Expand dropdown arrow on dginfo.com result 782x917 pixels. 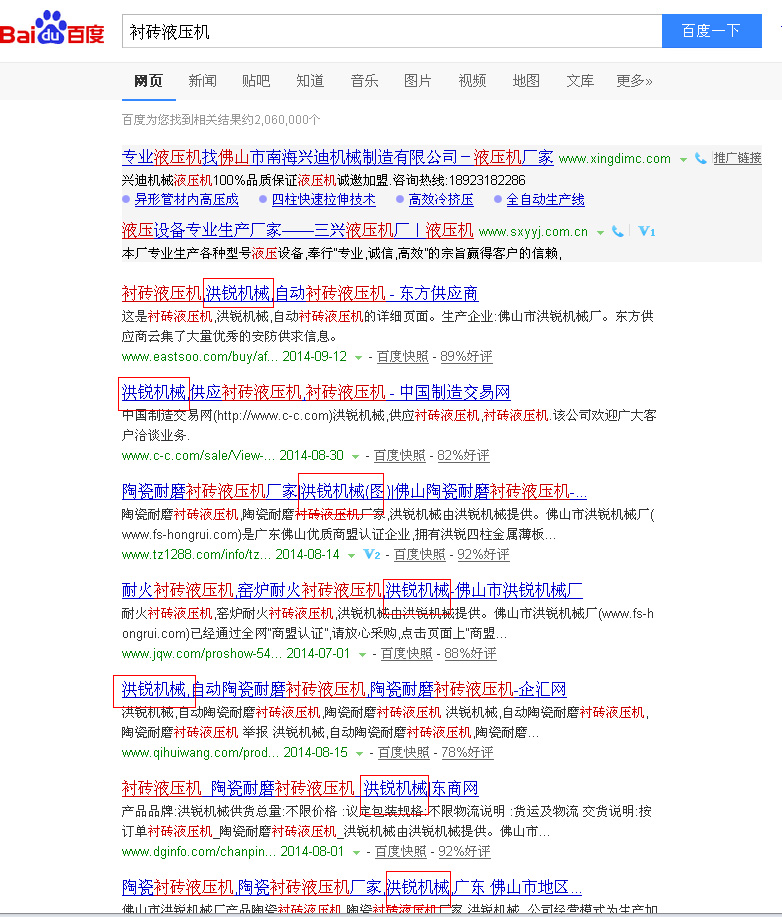(x=356, y=853)
